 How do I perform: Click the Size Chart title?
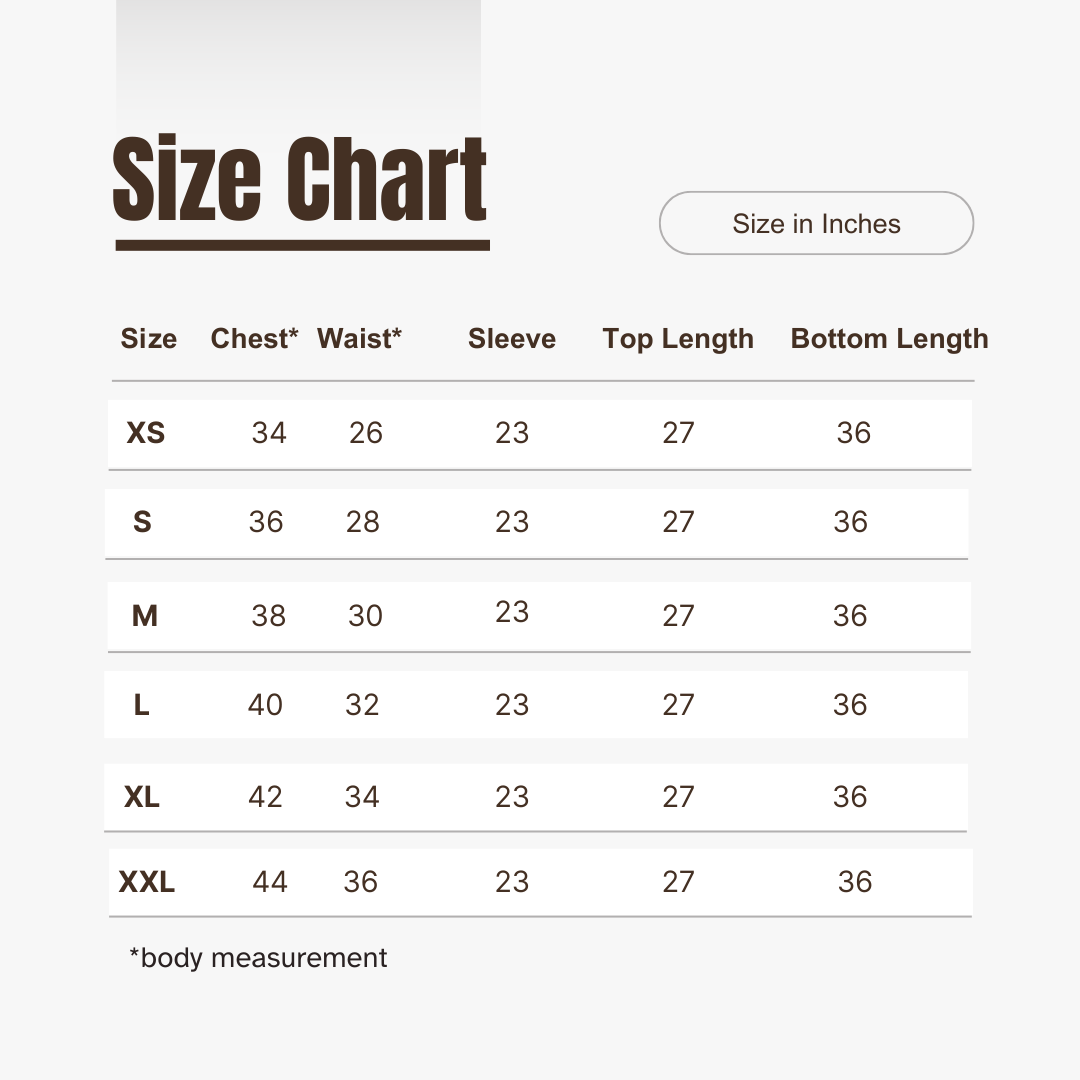(300, 180)
